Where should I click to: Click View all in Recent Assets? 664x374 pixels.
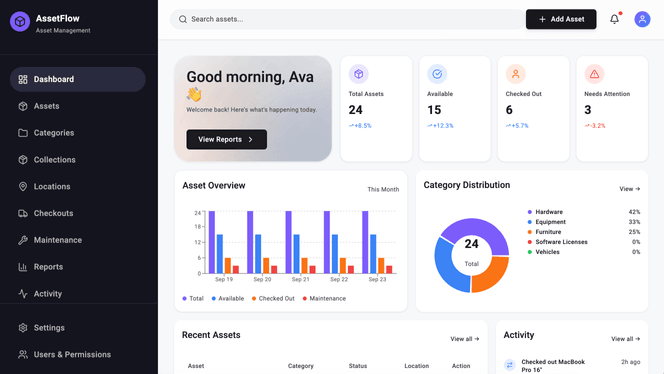point(465,339)
